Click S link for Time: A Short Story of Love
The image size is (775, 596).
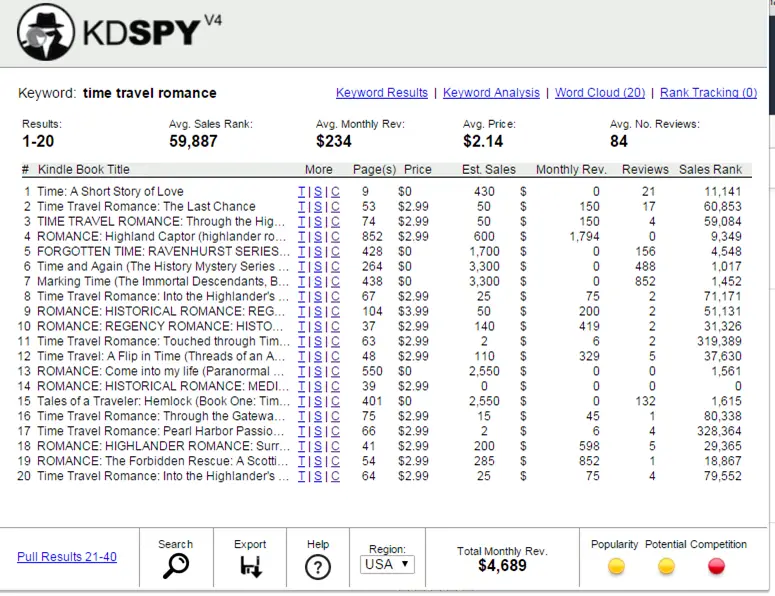point(318,192)
